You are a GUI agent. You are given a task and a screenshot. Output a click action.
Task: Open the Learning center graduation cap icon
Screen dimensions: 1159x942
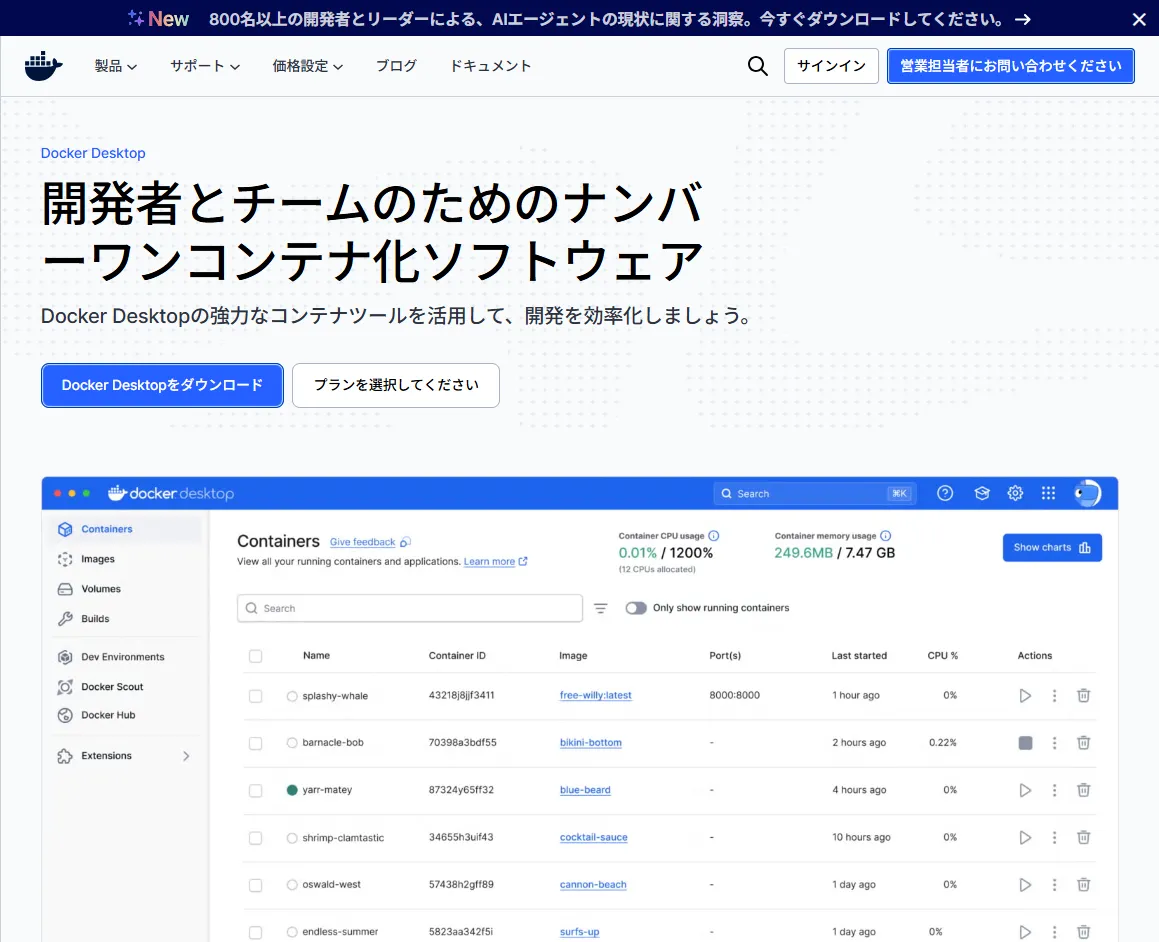[x=982, y=493]
